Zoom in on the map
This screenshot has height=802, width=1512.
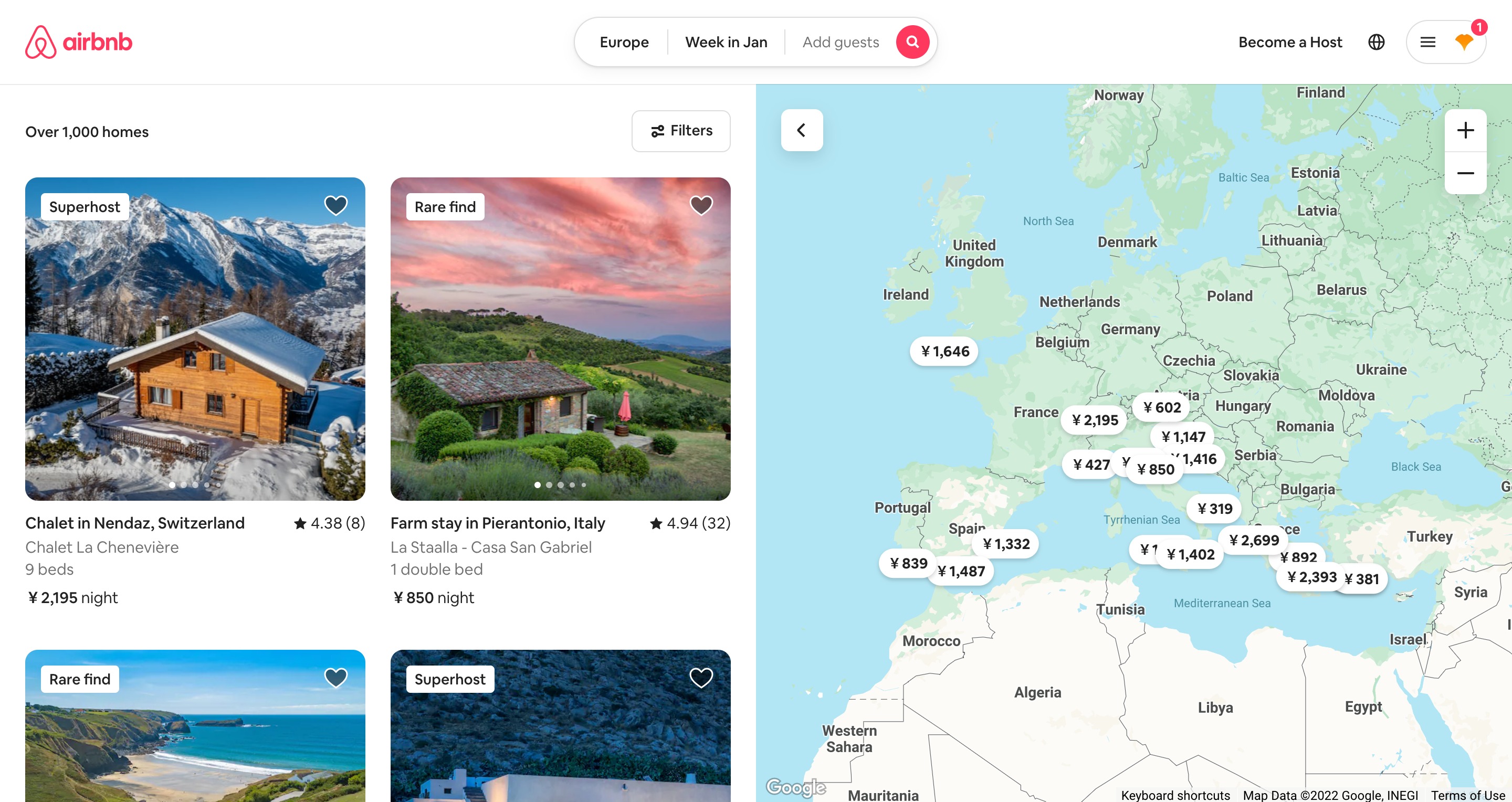[1465, 130]
